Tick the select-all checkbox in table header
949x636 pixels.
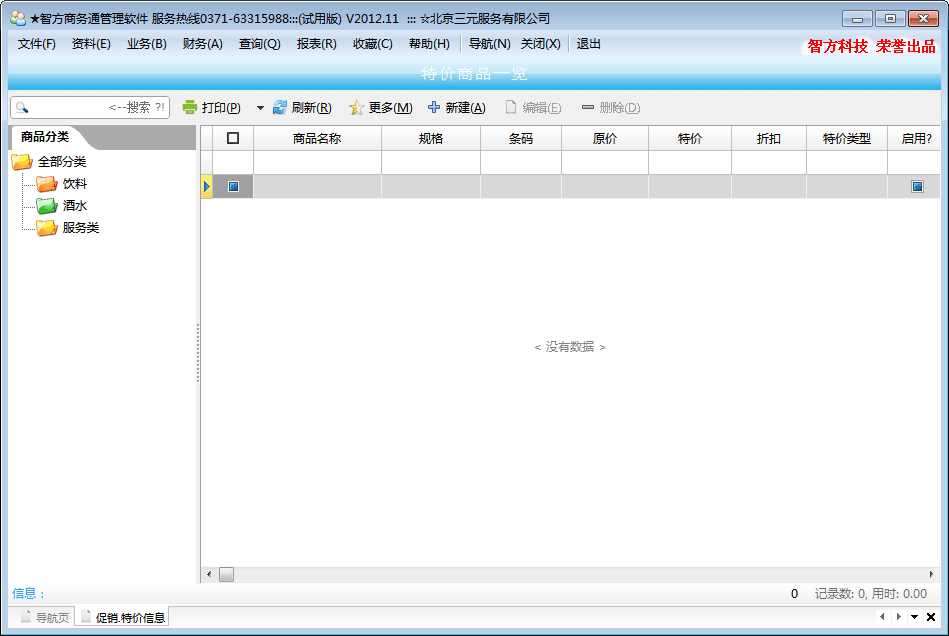[233, 139]
